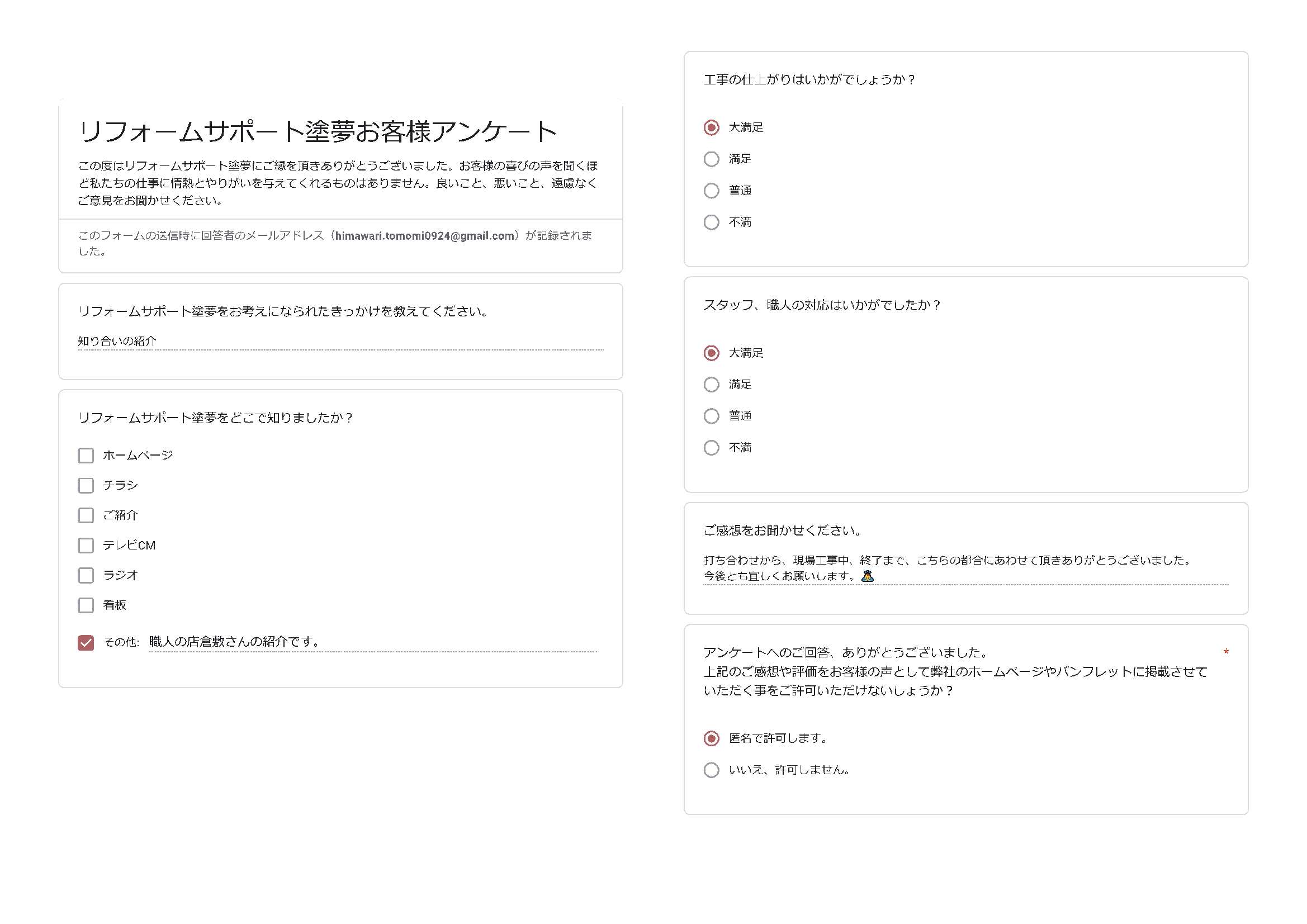Image resolution: width=1307 pixels, height=924 pixels.
Task: Click the recorded gmail email address
Action: click(x=424, y=236)
